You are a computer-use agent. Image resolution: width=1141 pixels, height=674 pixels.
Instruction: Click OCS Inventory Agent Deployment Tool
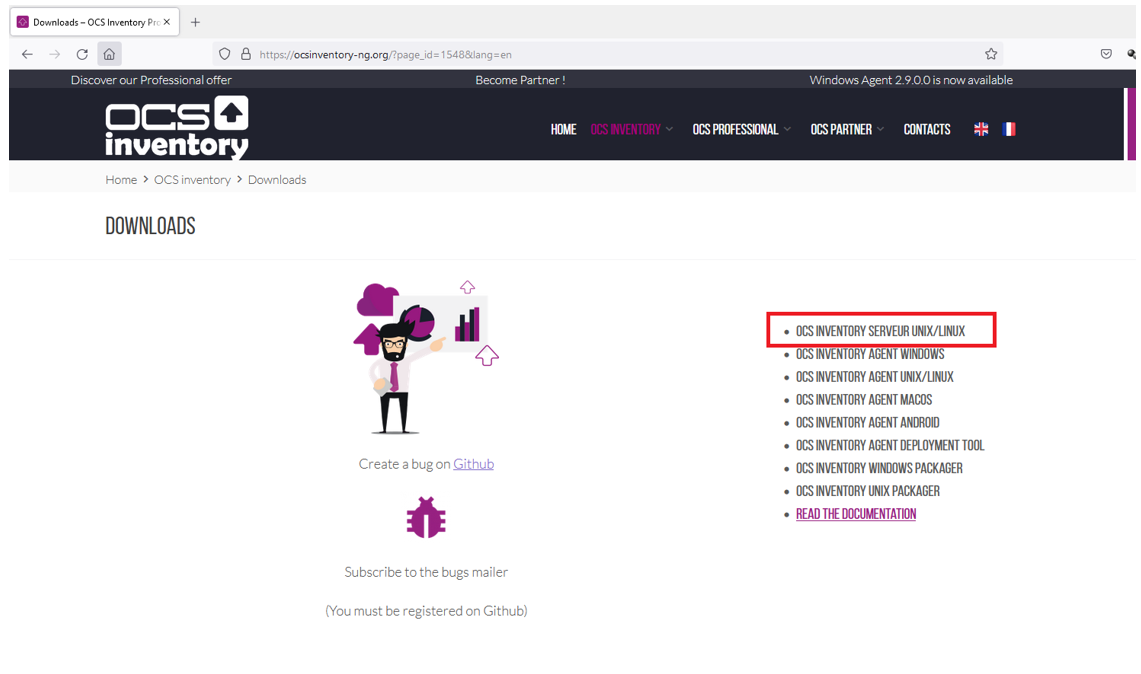point(890,445)
